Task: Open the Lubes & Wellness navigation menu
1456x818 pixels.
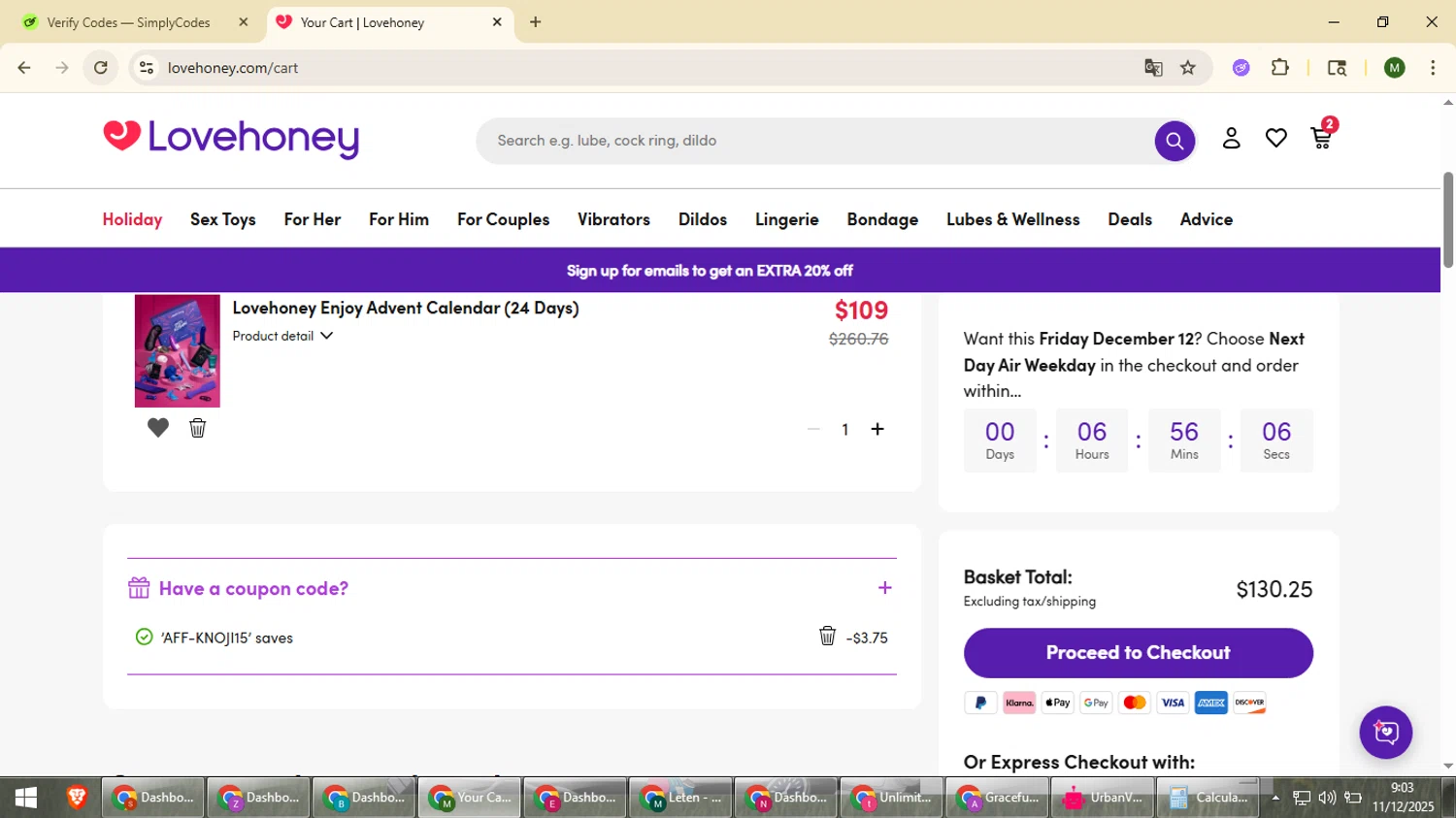Action: [x=1013, y=219]
